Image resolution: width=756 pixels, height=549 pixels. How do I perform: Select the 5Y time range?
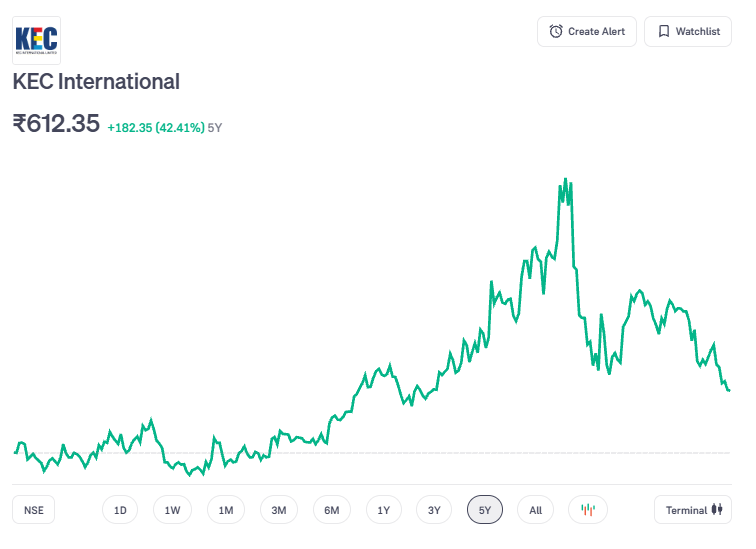[x=485, y=510]
